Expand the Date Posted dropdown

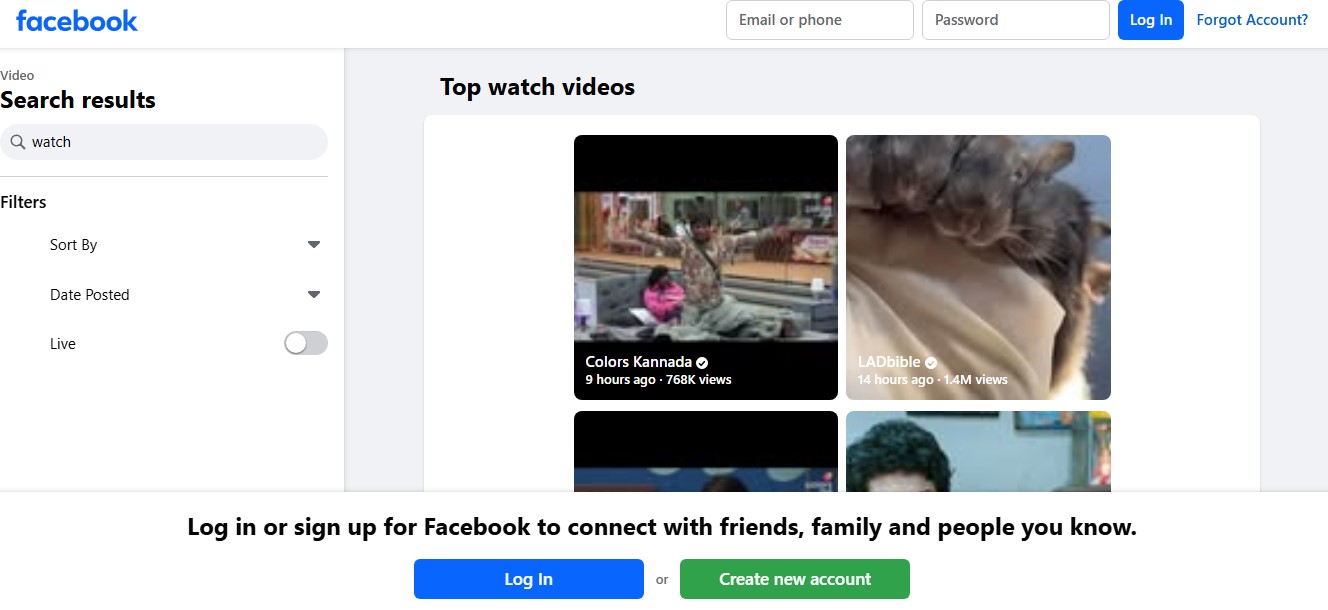click(313, 294)
